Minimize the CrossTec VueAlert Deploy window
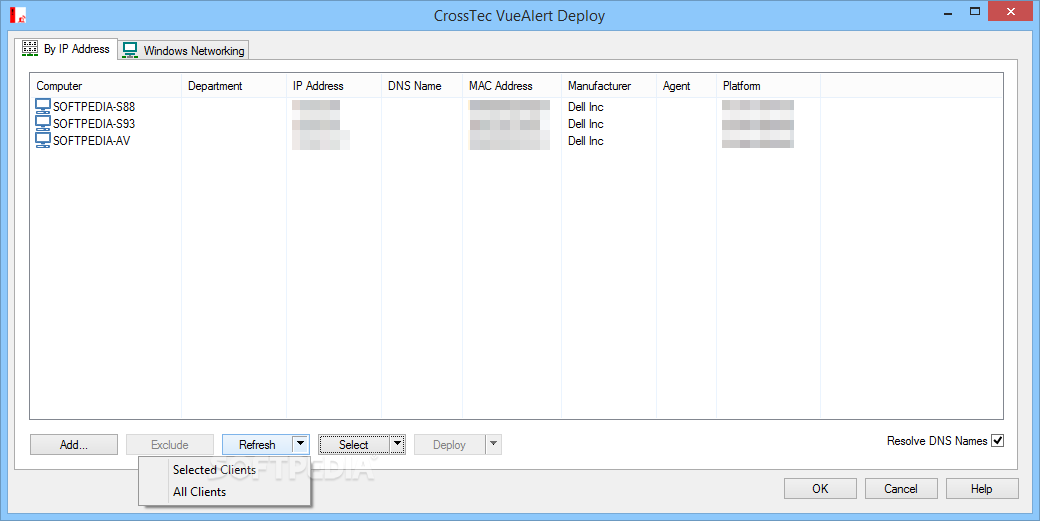 pos(948,11)
